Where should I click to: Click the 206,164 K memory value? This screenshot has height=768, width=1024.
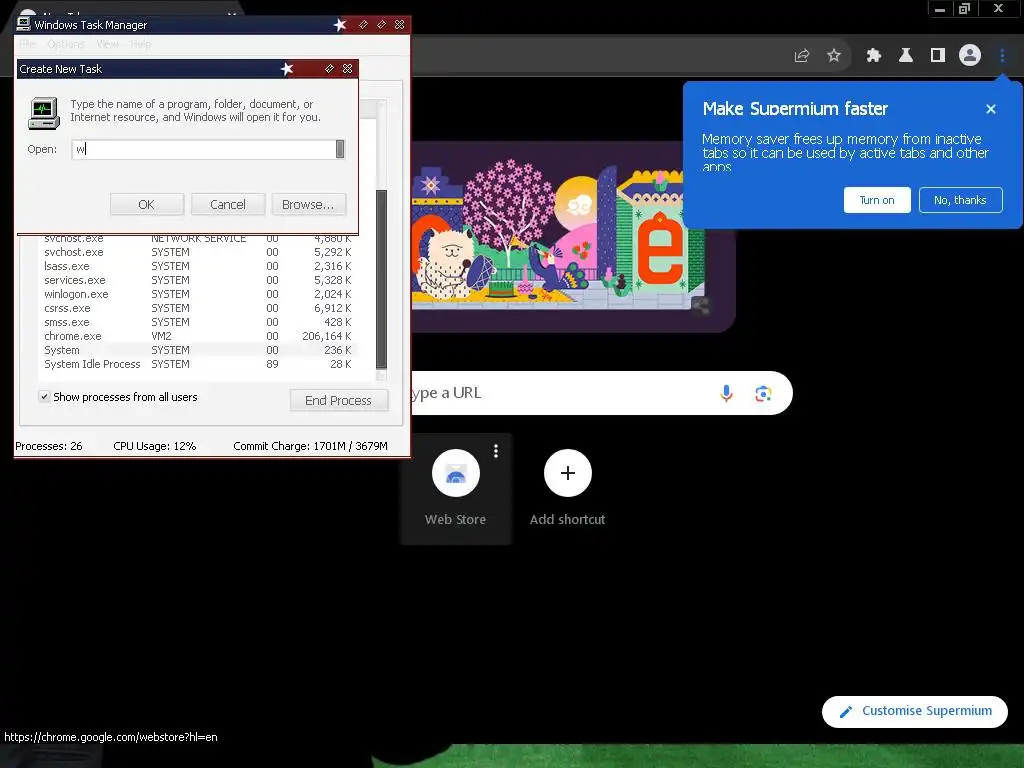(x=327, y=336)
